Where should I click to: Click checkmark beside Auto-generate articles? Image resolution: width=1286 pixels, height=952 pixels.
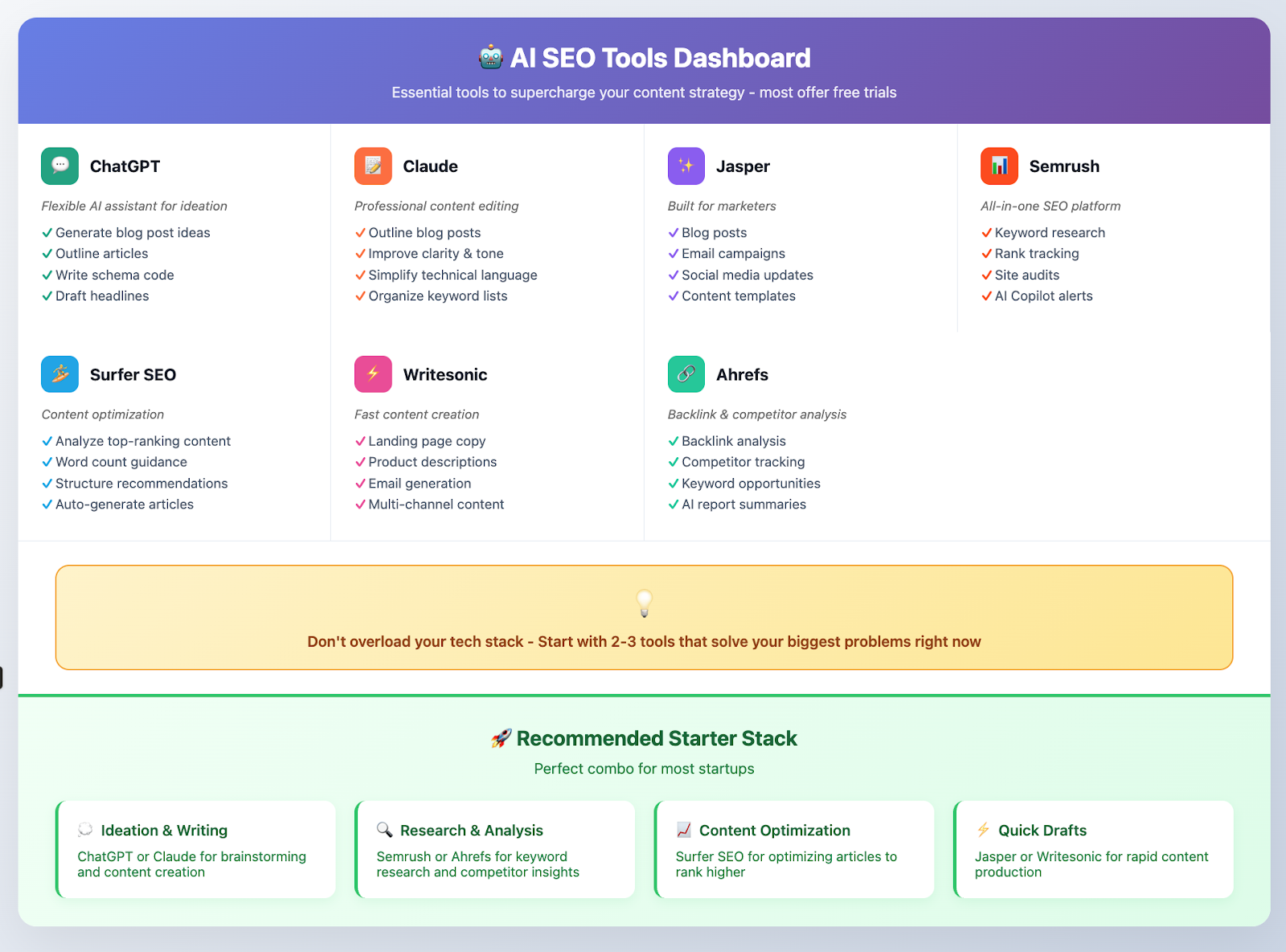pyautogui.click(x=47, y=505)
